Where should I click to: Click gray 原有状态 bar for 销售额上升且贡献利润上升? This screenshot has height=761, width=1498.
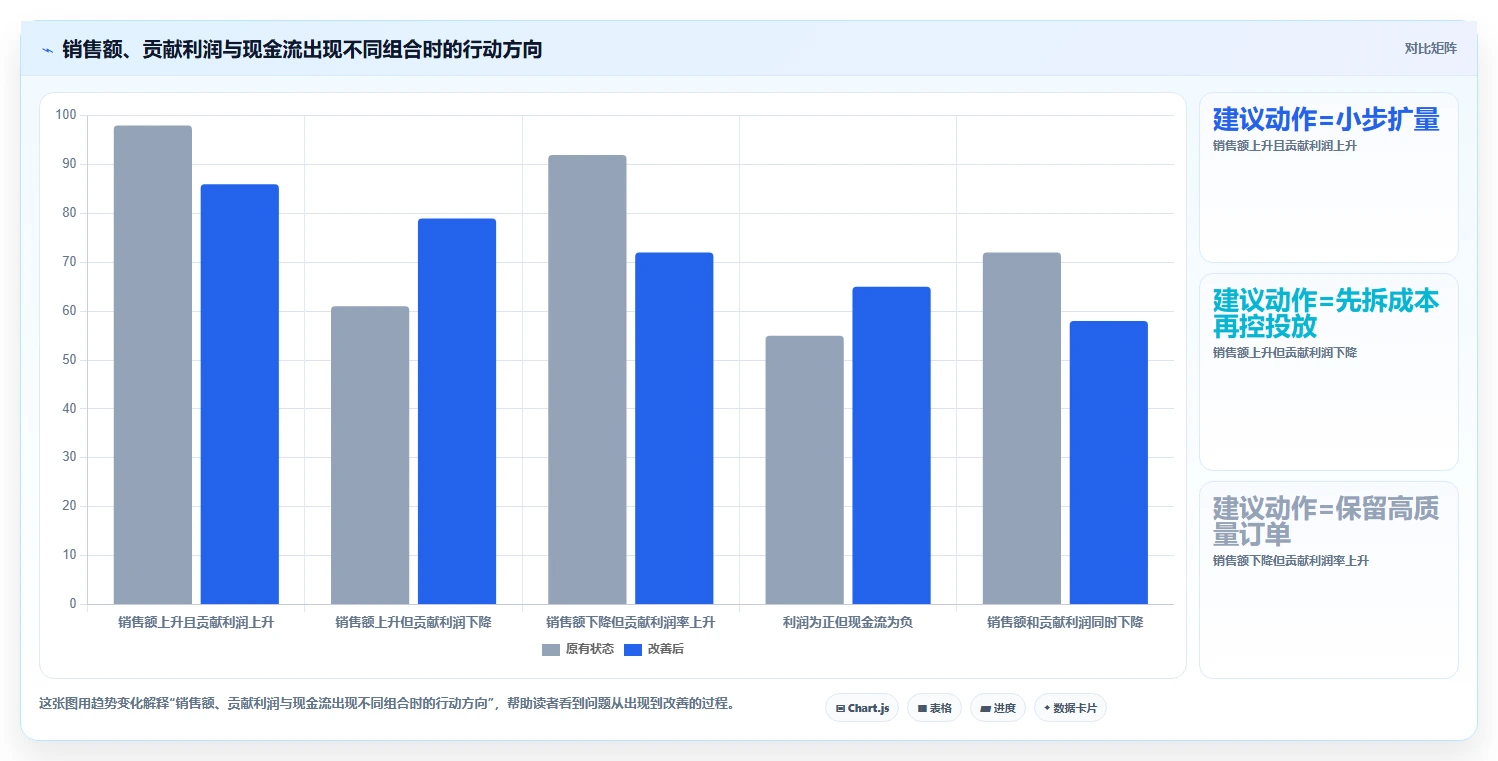153,365
